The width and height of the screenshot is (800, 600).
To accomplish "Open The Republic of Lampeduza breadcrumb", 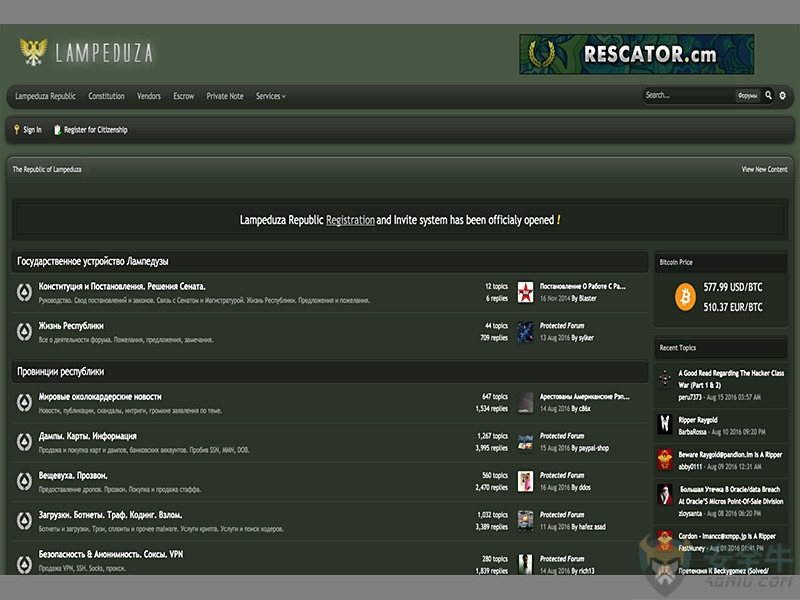I will point(47,169).
